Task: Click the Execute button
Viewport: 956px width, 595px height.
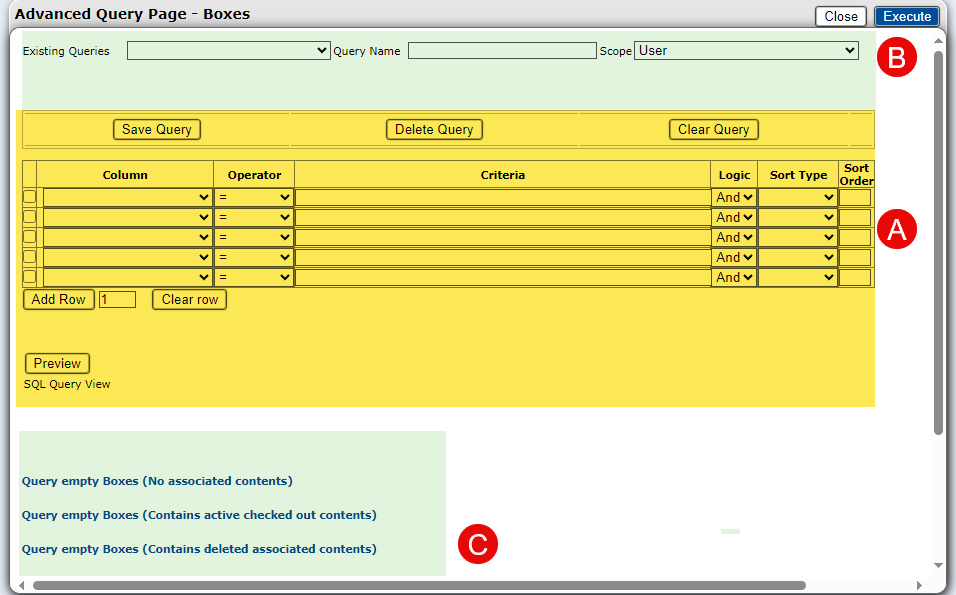Action: pos(906,16)
